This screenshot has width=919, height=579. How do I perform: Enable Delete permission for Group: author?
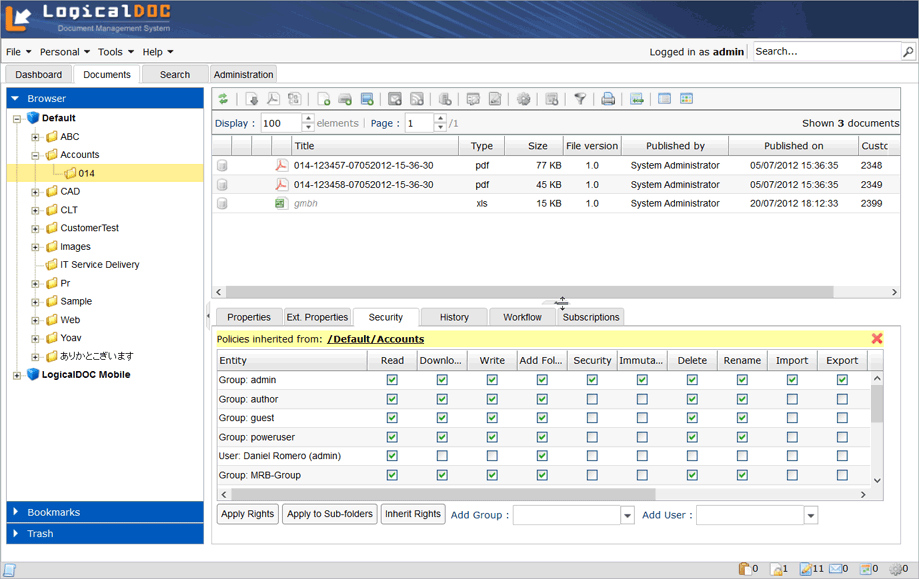(x=691, y=398)
